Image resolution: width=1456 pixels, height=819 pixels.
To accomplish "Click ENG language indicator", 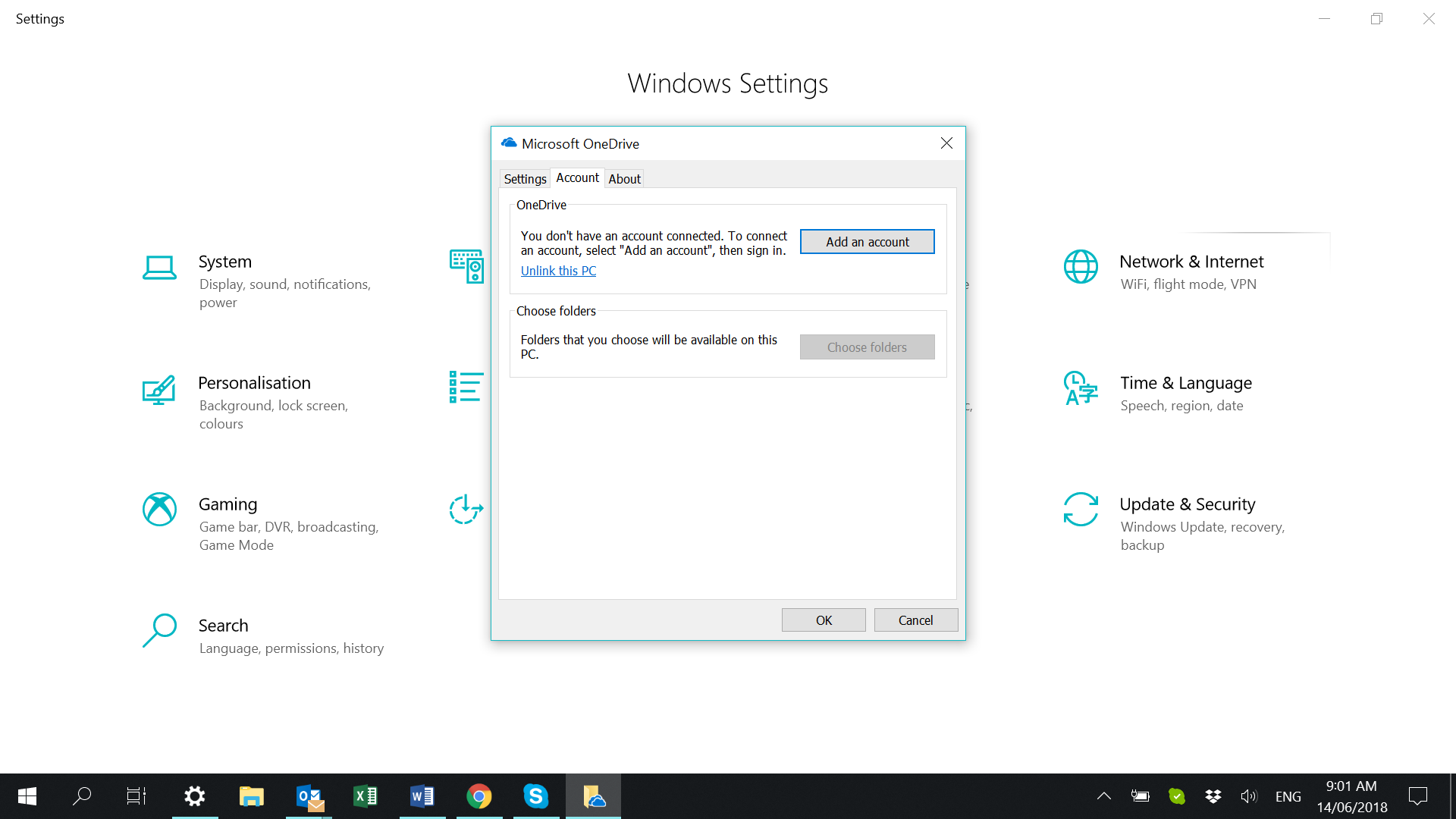I will pos(1288,796).
